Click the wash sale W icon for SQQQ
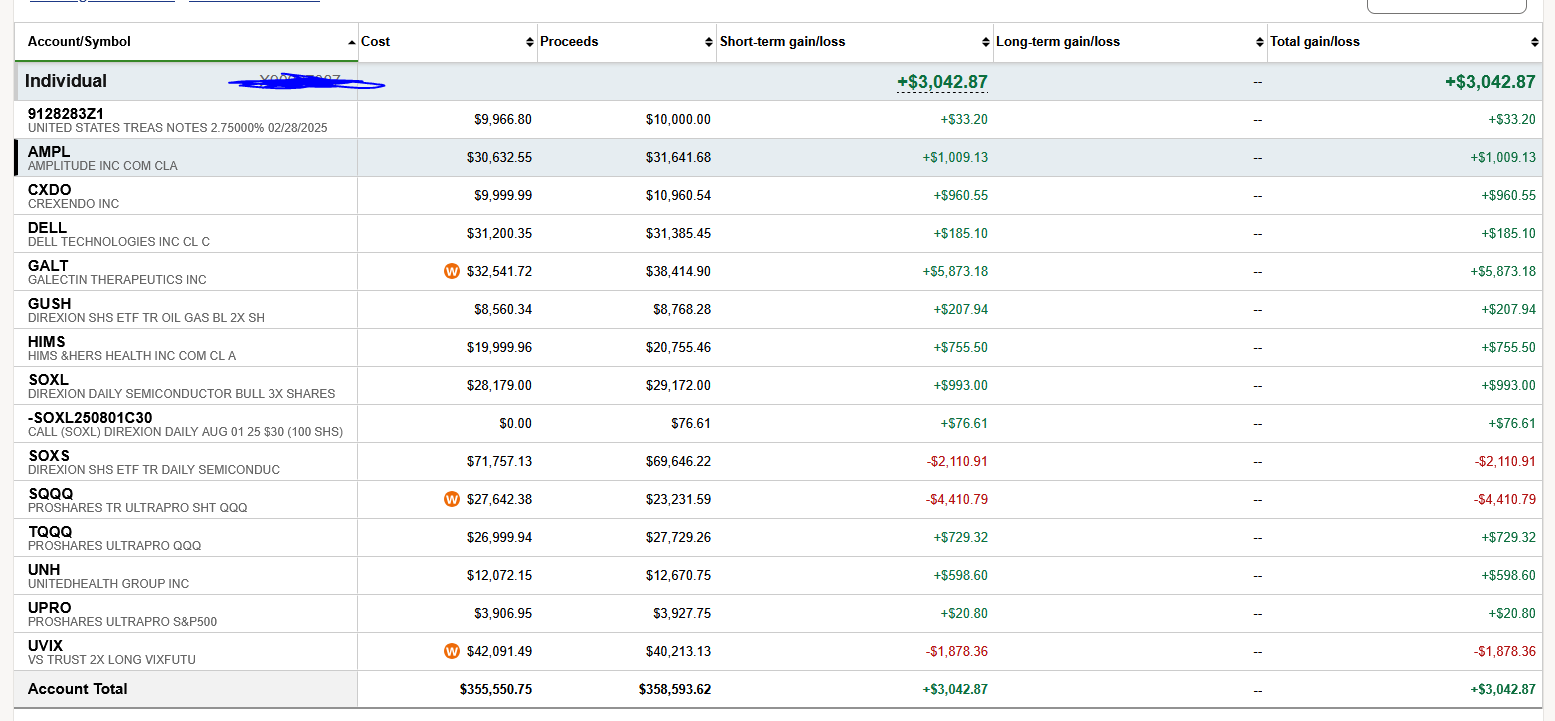This screenshot has height=721, width=1555. (452, 499)
